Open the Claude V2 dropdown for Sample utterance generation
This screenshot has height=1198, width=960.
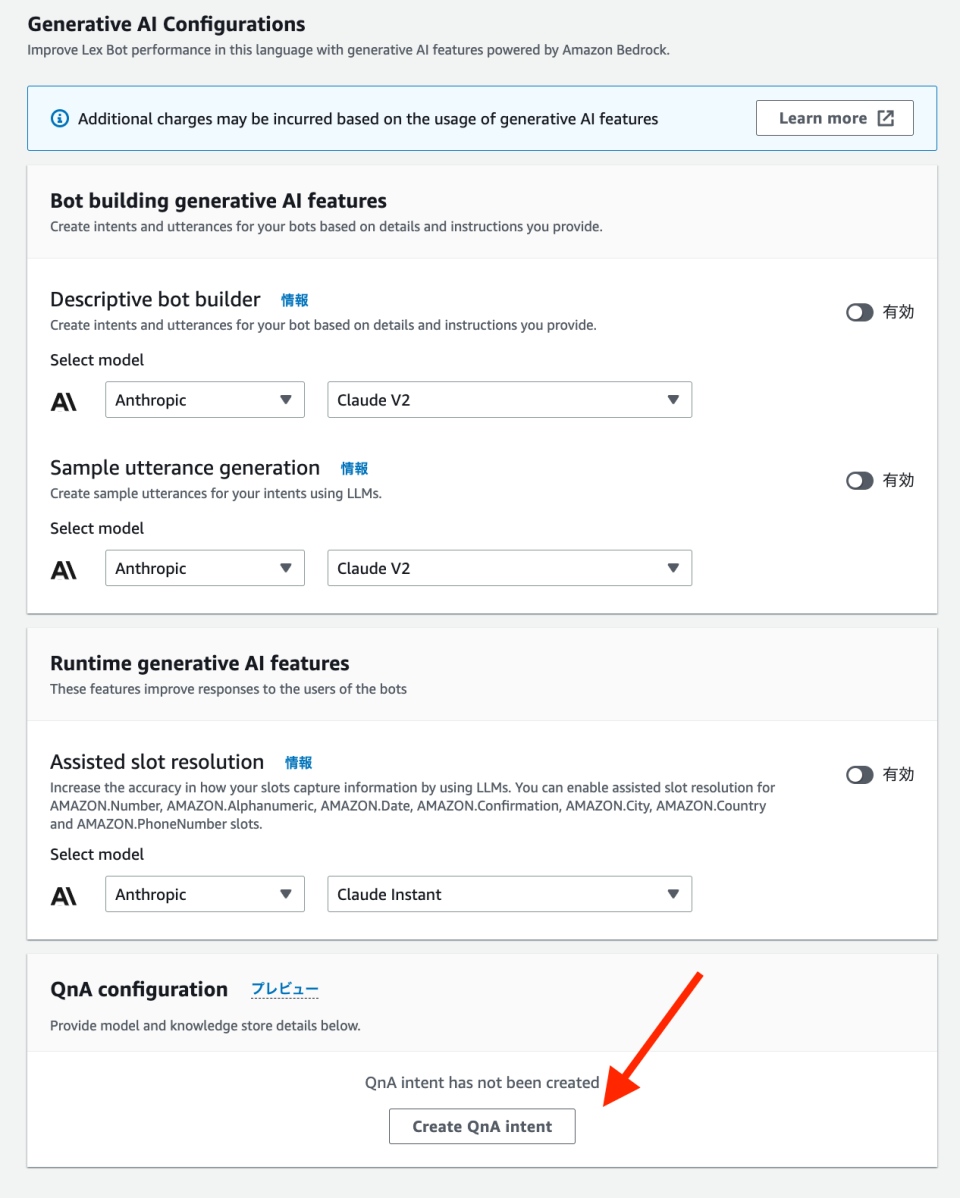click(x=509, y=567)
